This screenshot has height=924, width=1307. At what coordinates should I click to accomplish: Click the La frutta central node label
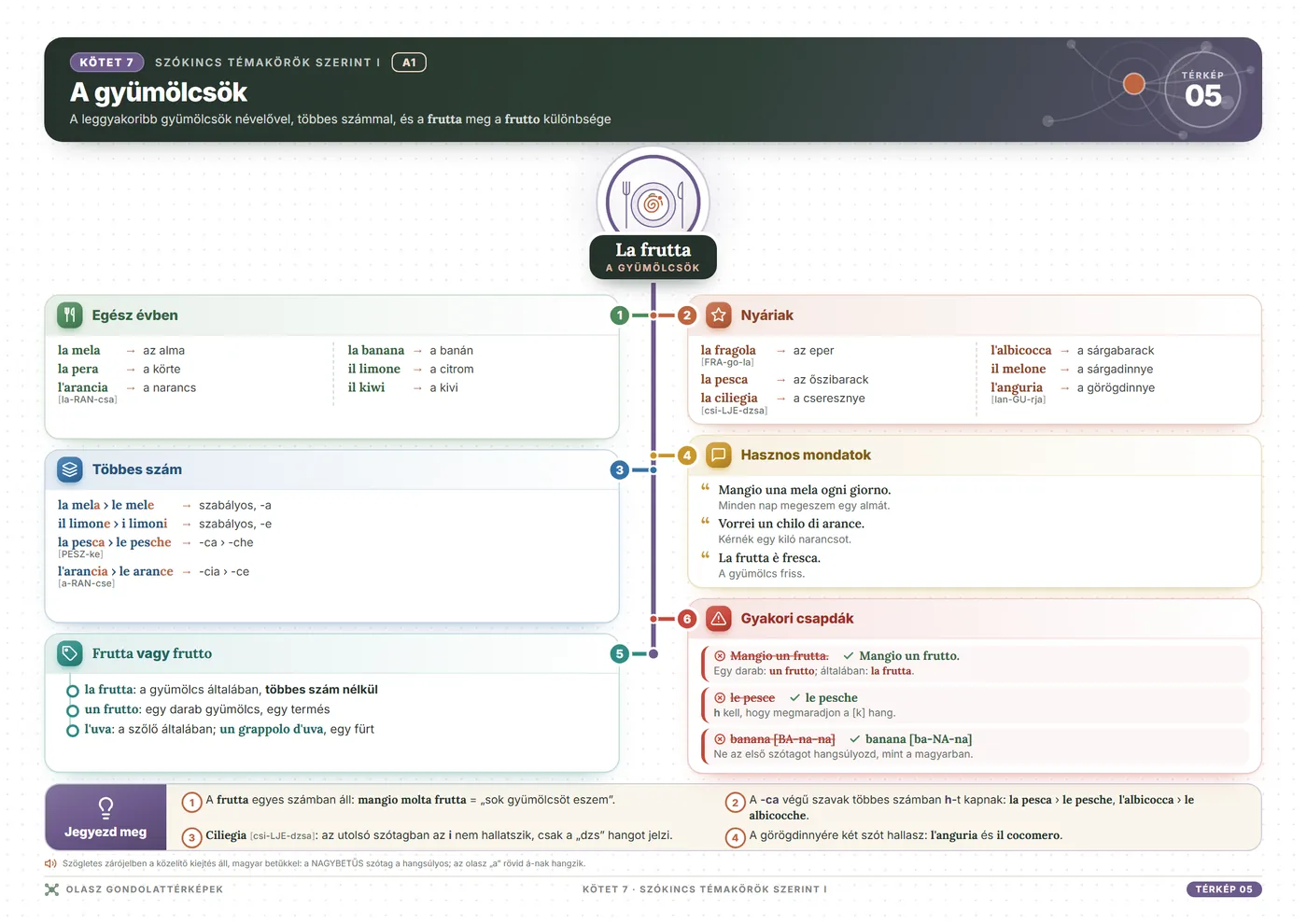(x=653, y=257)
